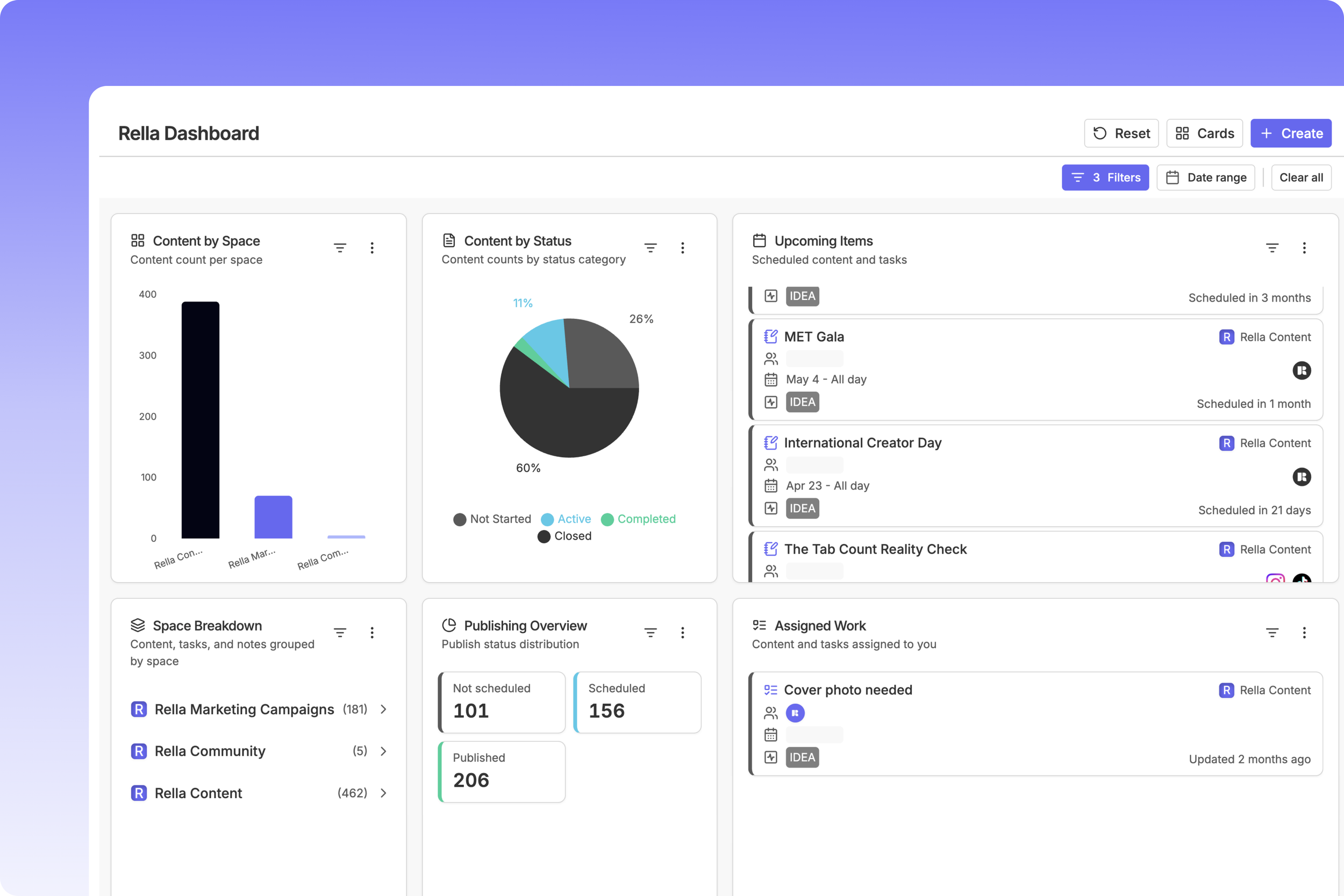
Task: Open three-dot menu on Assigned Work card
Action: click(1304, 632)
